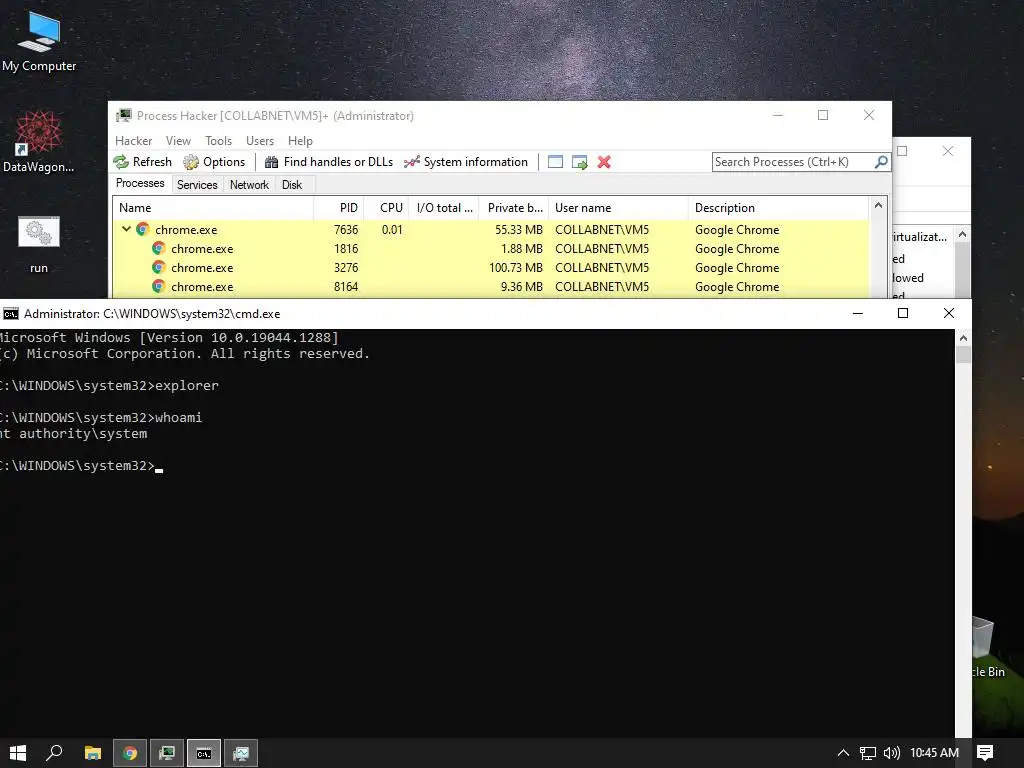Show hidden system tray icons
Viewport: 1024px width, 768px height.
(843, 753)
